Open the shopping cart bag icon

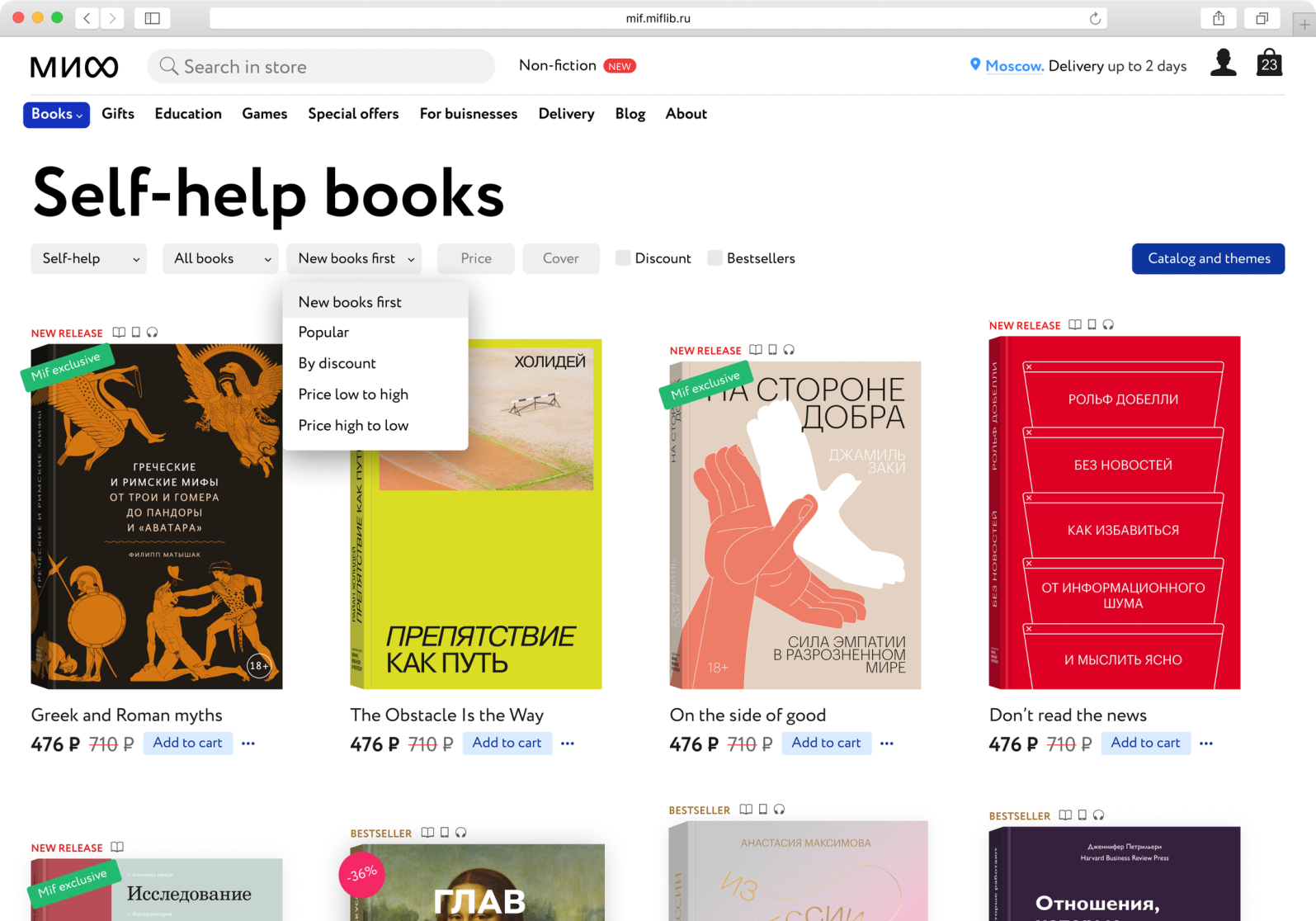coord(1269,63)
